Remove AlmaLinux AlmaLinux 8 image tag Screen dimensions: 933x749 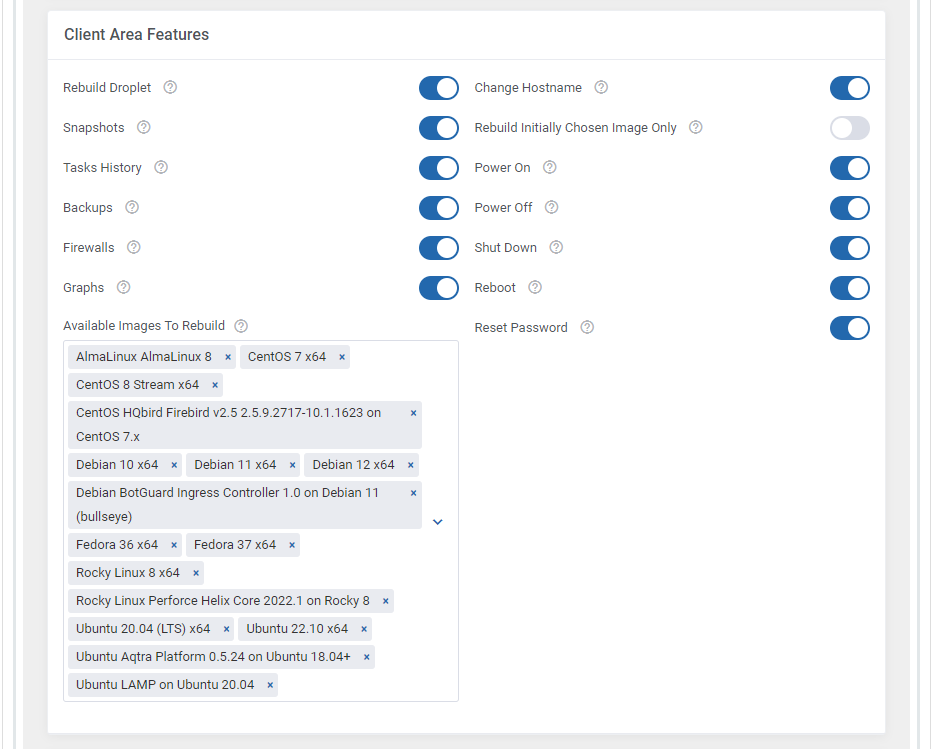point(228,357)
